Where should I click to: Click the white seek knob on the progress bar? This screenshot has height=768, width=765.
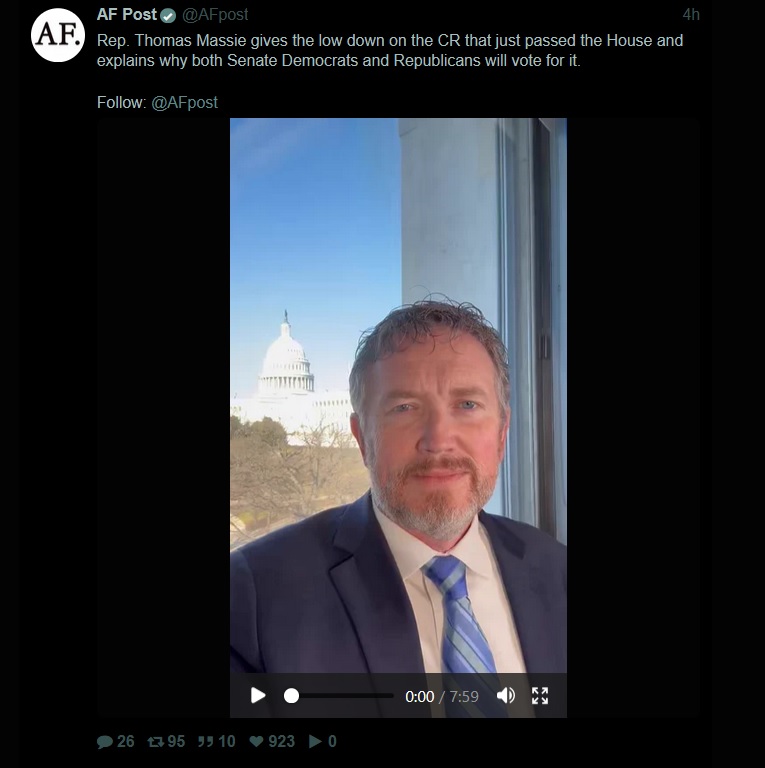(x=291, y=696)
